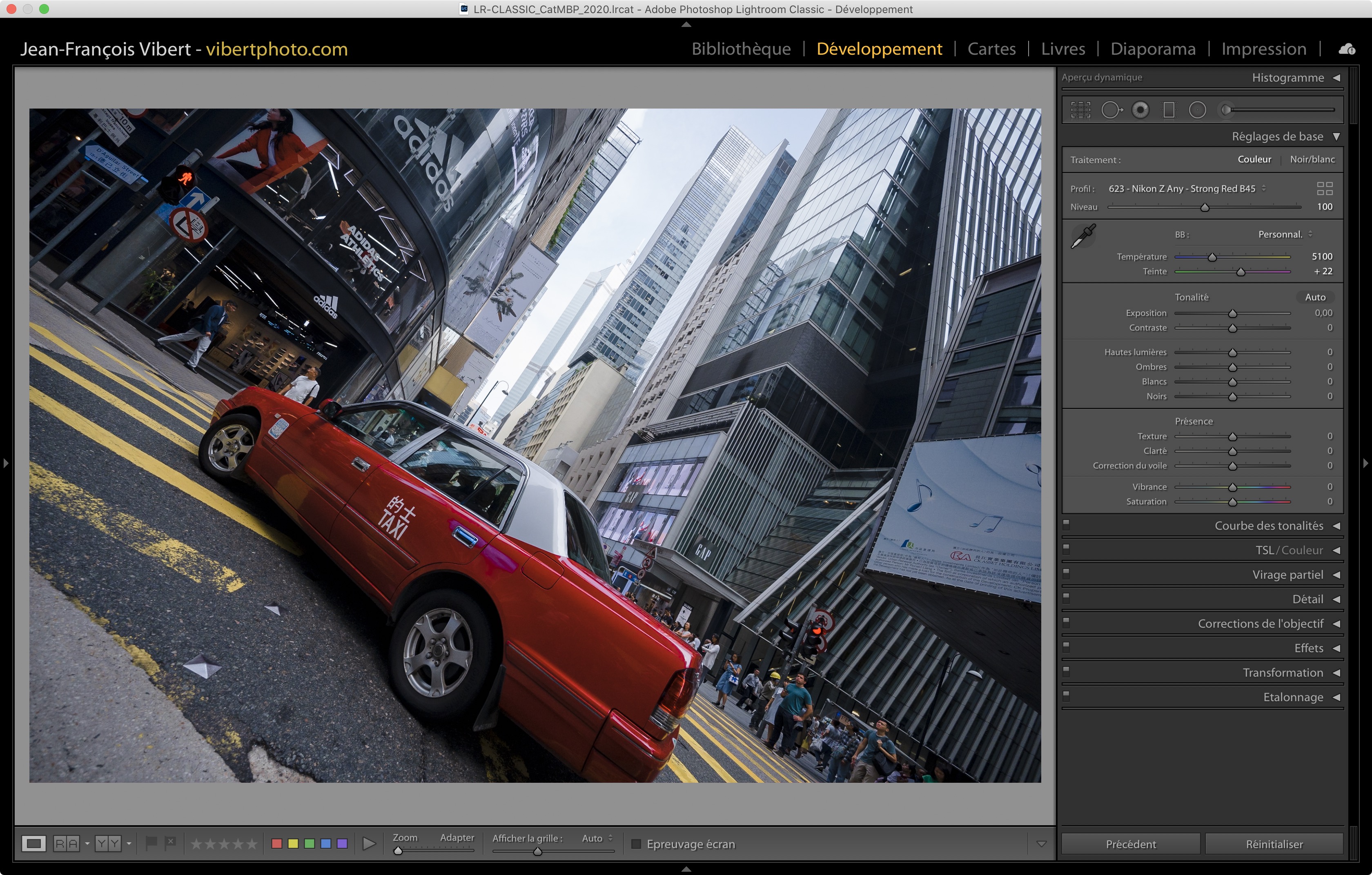The image size is (1372, 875).
Task: Expand the TSL / Couleur panel
Action: click(1336, 551)
